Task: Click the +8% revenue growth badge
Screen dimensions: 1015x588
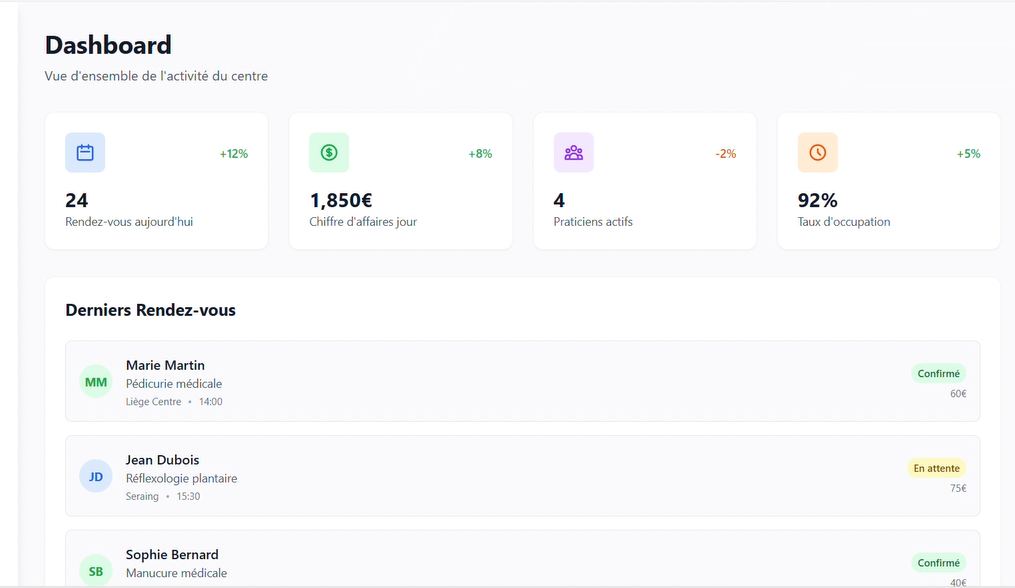Action: (x=478, y=153)
